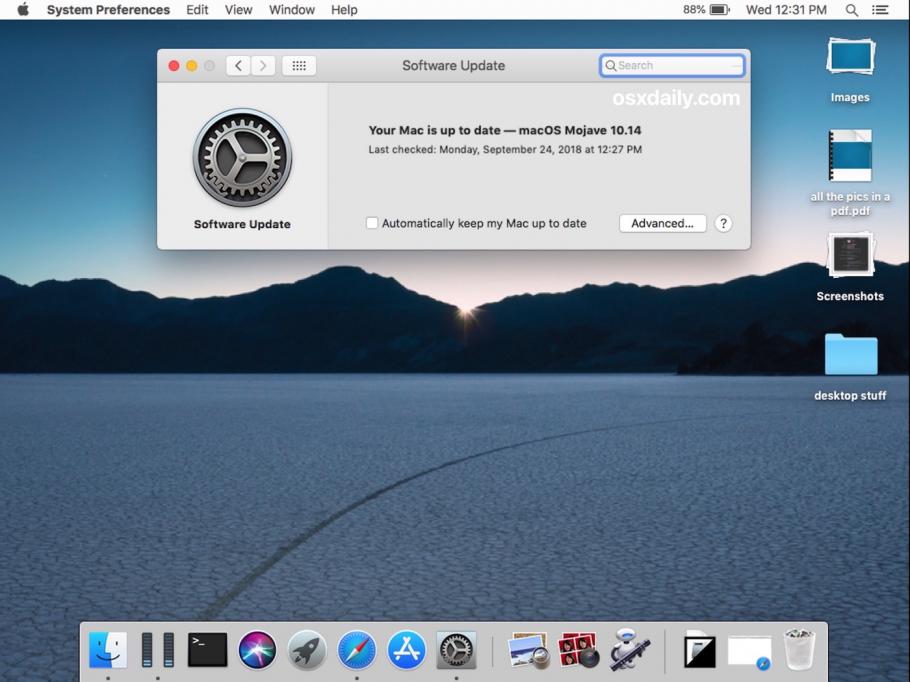Open Photo Booth from the Dock
The image size is (910, 682).
point(578,649)
